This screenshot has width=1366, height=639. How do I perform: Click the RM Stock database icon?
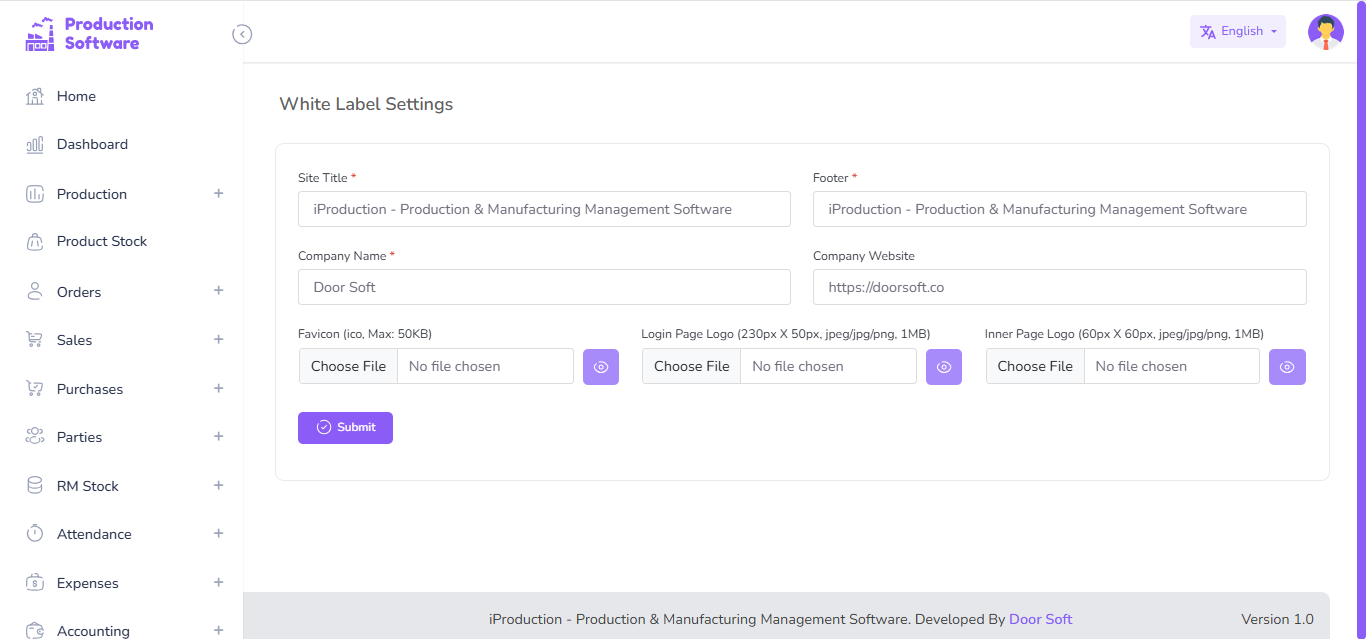tap(35, 486)
